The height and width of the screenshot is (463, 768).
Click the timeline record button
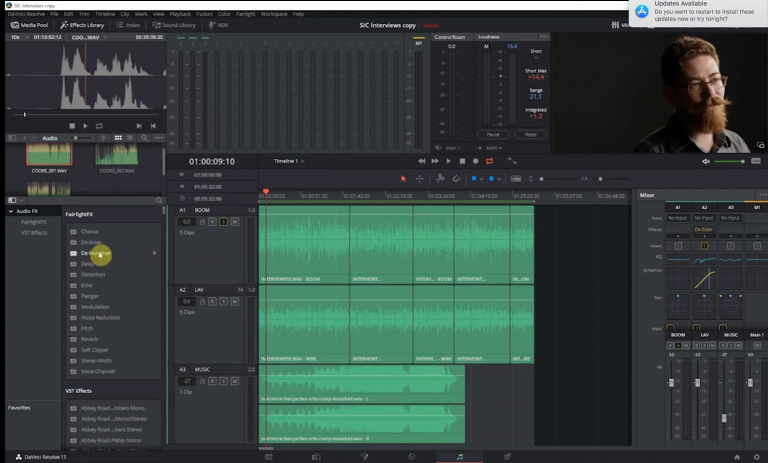(475, 161)
